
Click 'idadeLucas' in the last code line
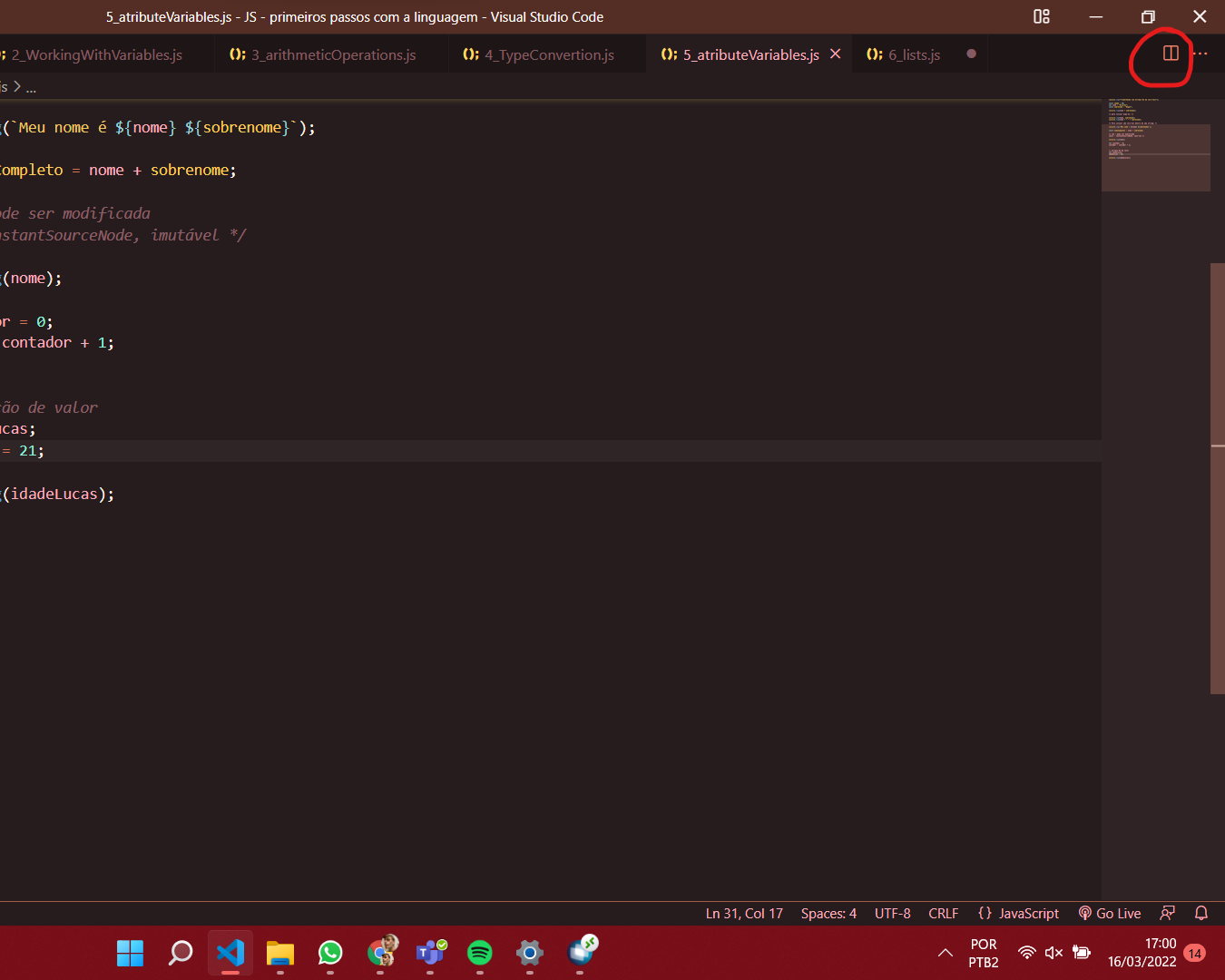click(54, 495)
